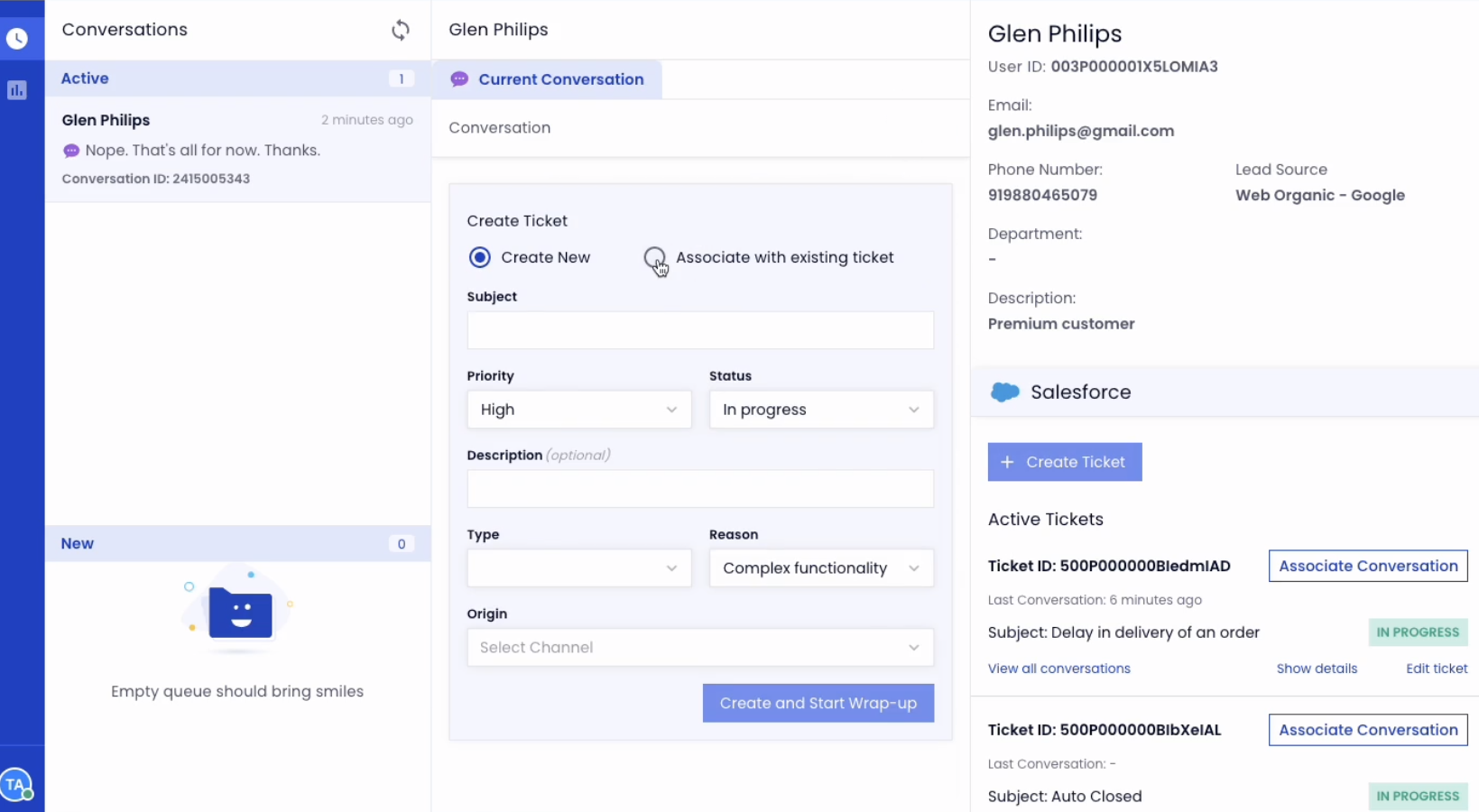Click Create and Start Wrap-up button

(818, 704)
